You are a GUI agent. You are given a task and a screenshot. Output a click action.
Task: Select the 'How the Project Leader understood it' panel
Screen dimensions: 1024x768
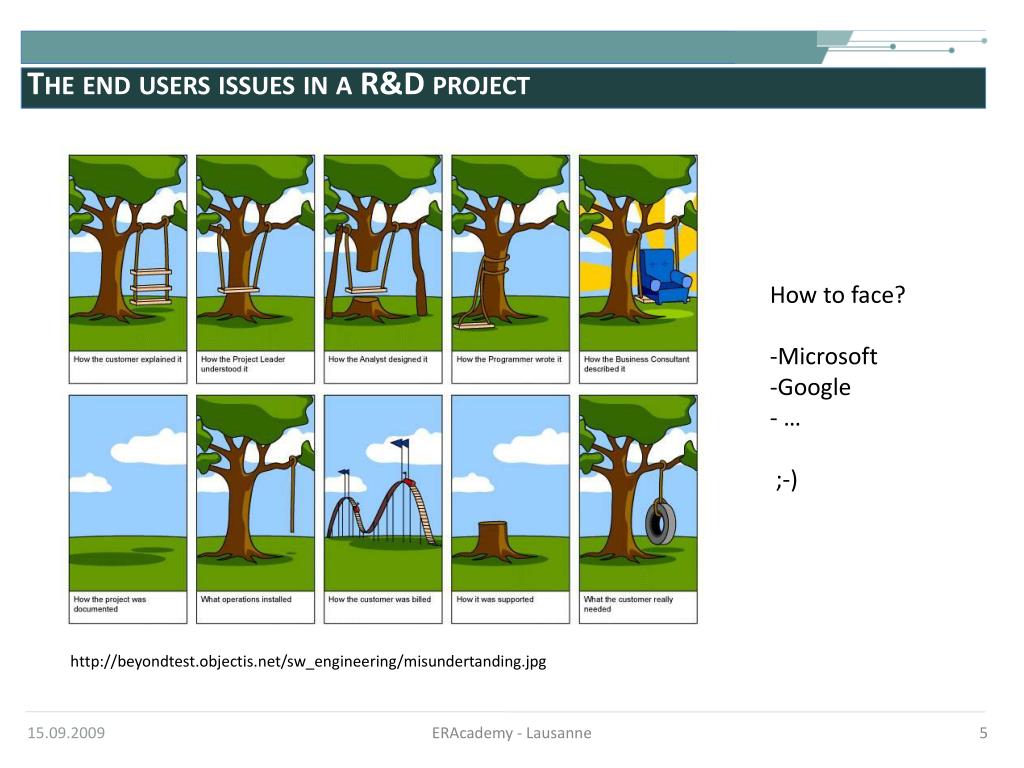[255, 269]
